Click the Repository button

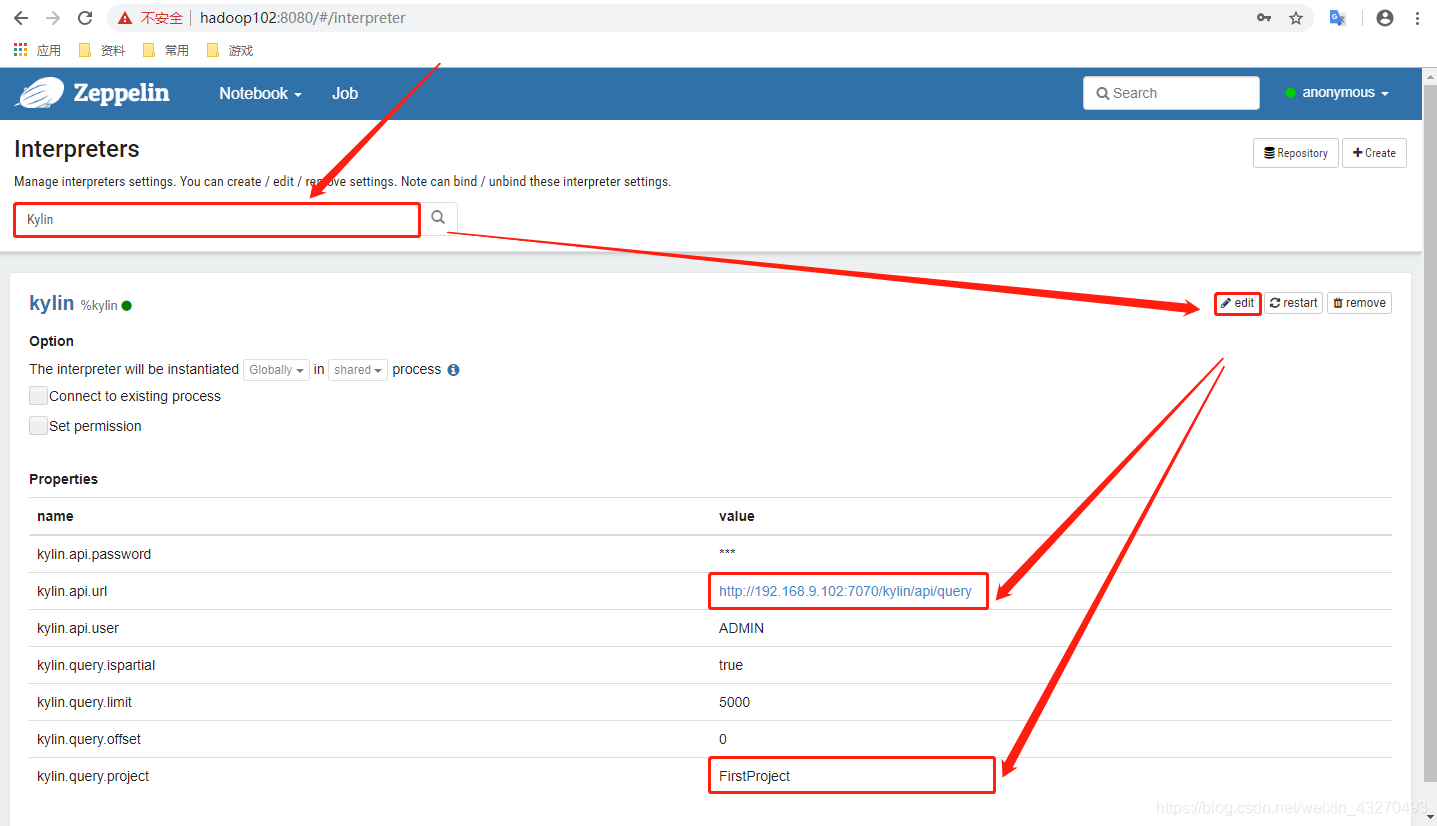coord(1296,153)
